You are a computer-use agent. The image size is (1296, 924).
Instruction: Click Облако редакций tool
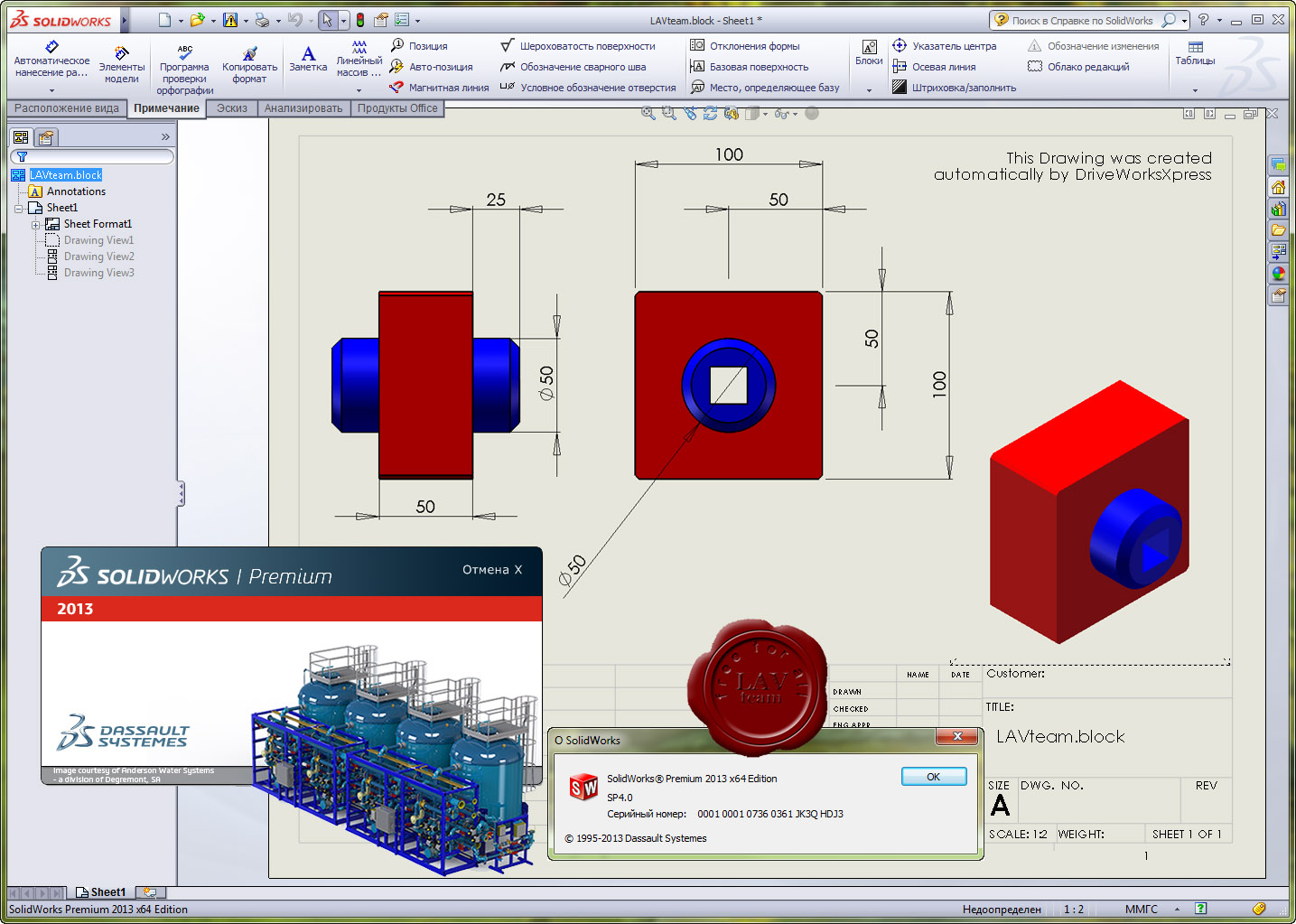[1078, 67]
